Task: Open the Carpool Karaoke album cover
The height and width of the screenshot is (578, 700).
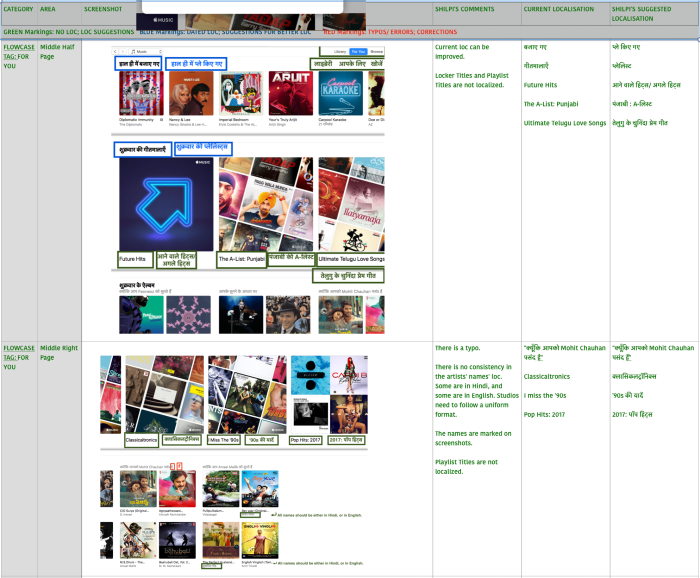Action: pos(340,94)
